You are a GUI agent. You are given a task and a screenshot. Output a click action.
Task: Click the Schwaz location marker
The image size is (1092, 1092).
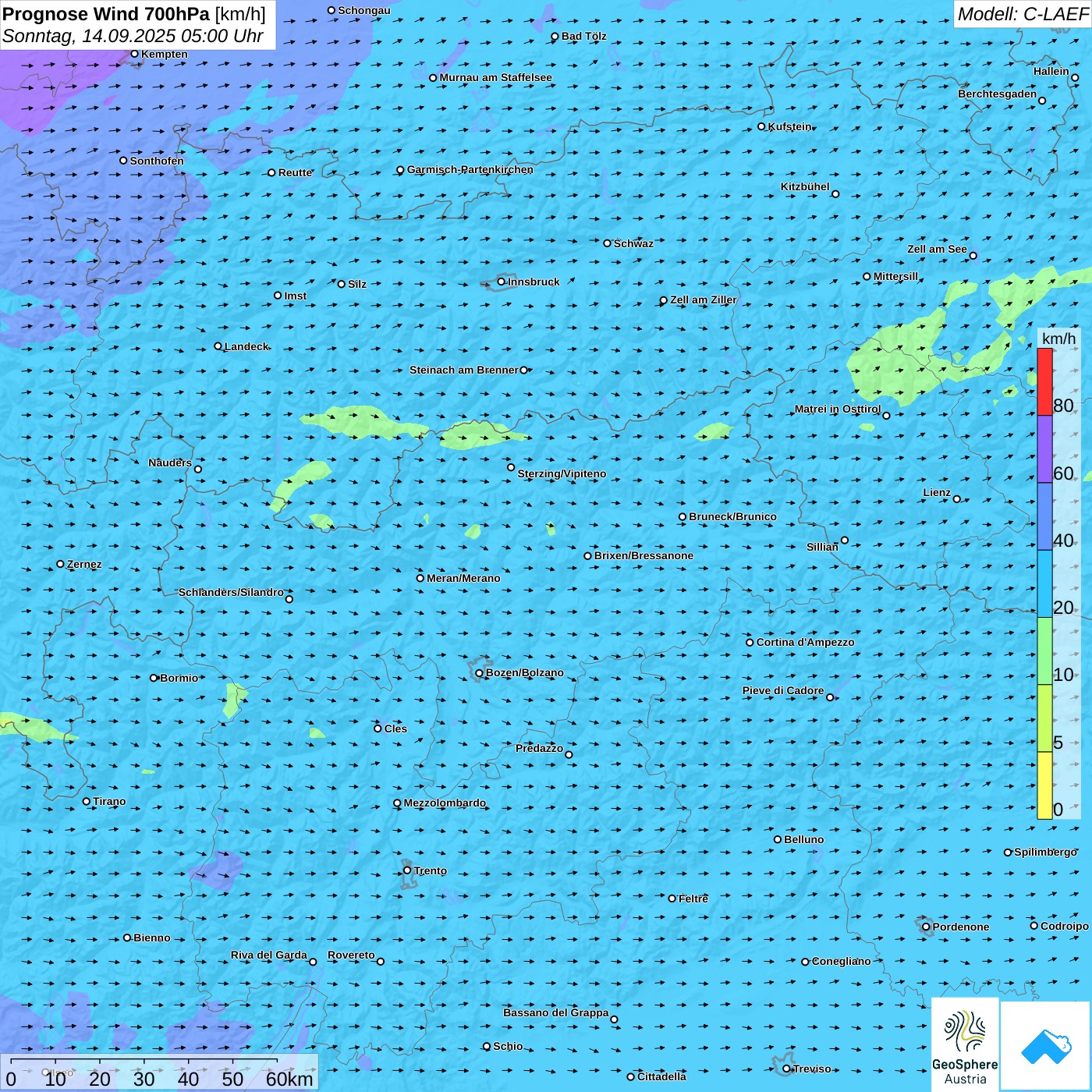point(608,243)
